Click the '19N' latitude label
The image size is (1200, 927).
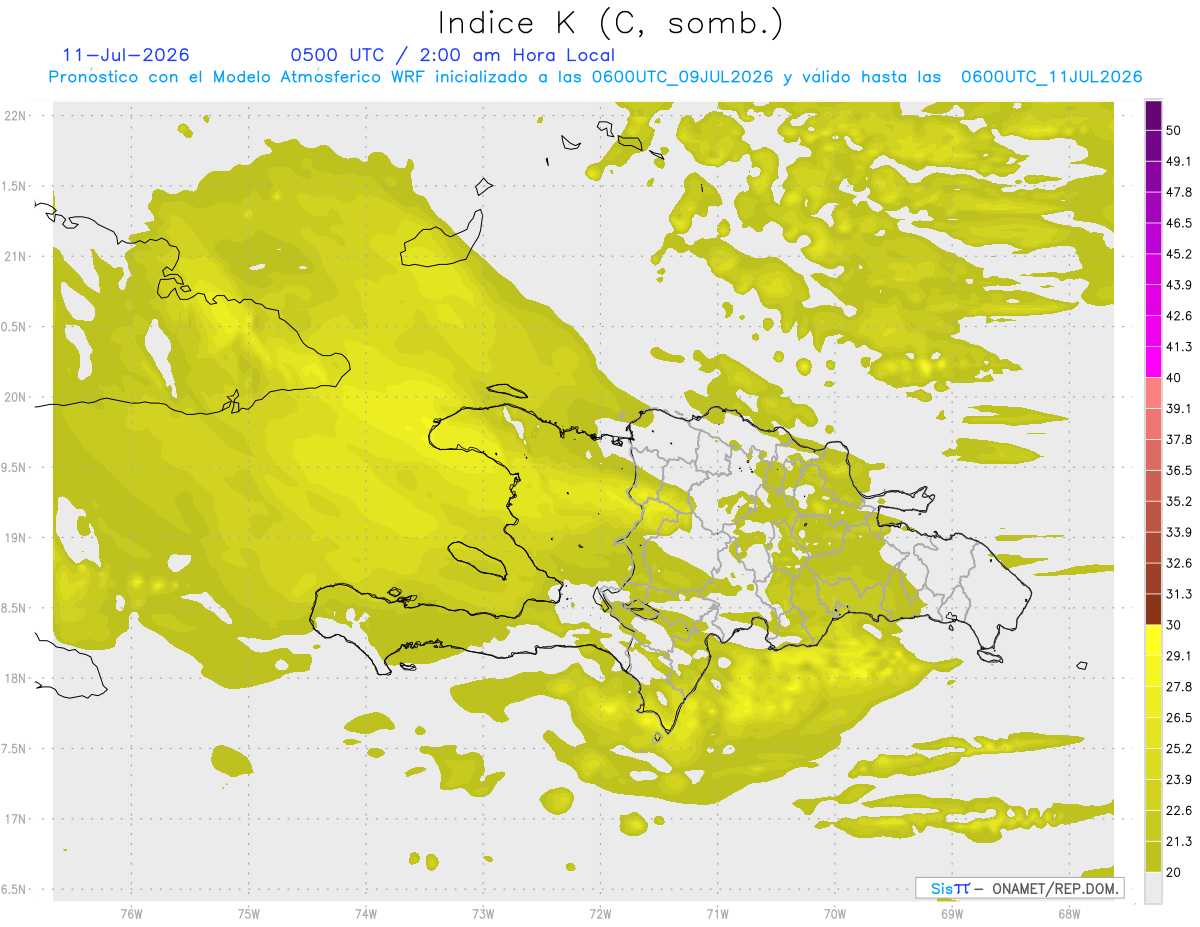(16, 538)
